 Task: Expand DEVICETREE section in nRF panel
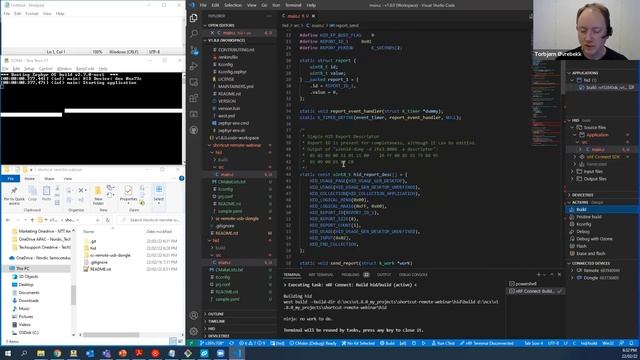583,195
